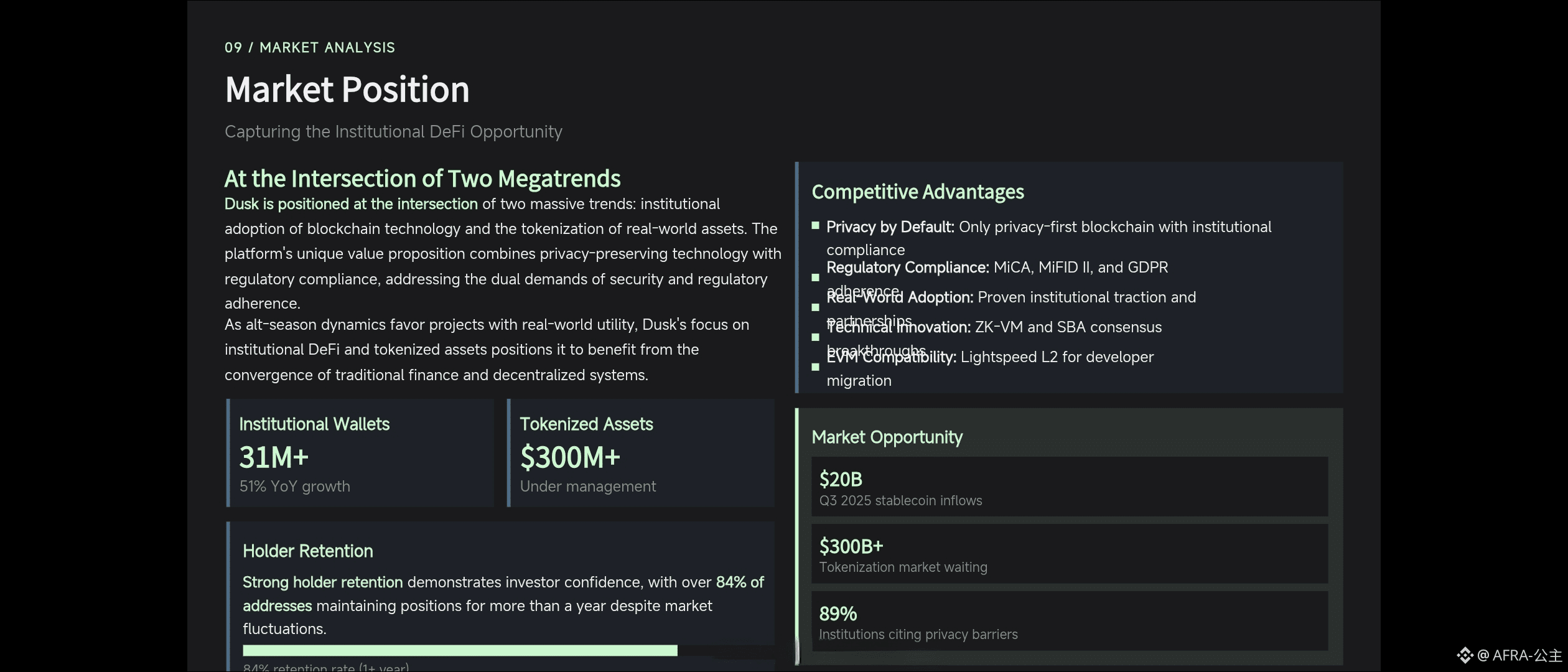
Task: Click the 84% retention rate progress bar
Action: click(460, 651)
